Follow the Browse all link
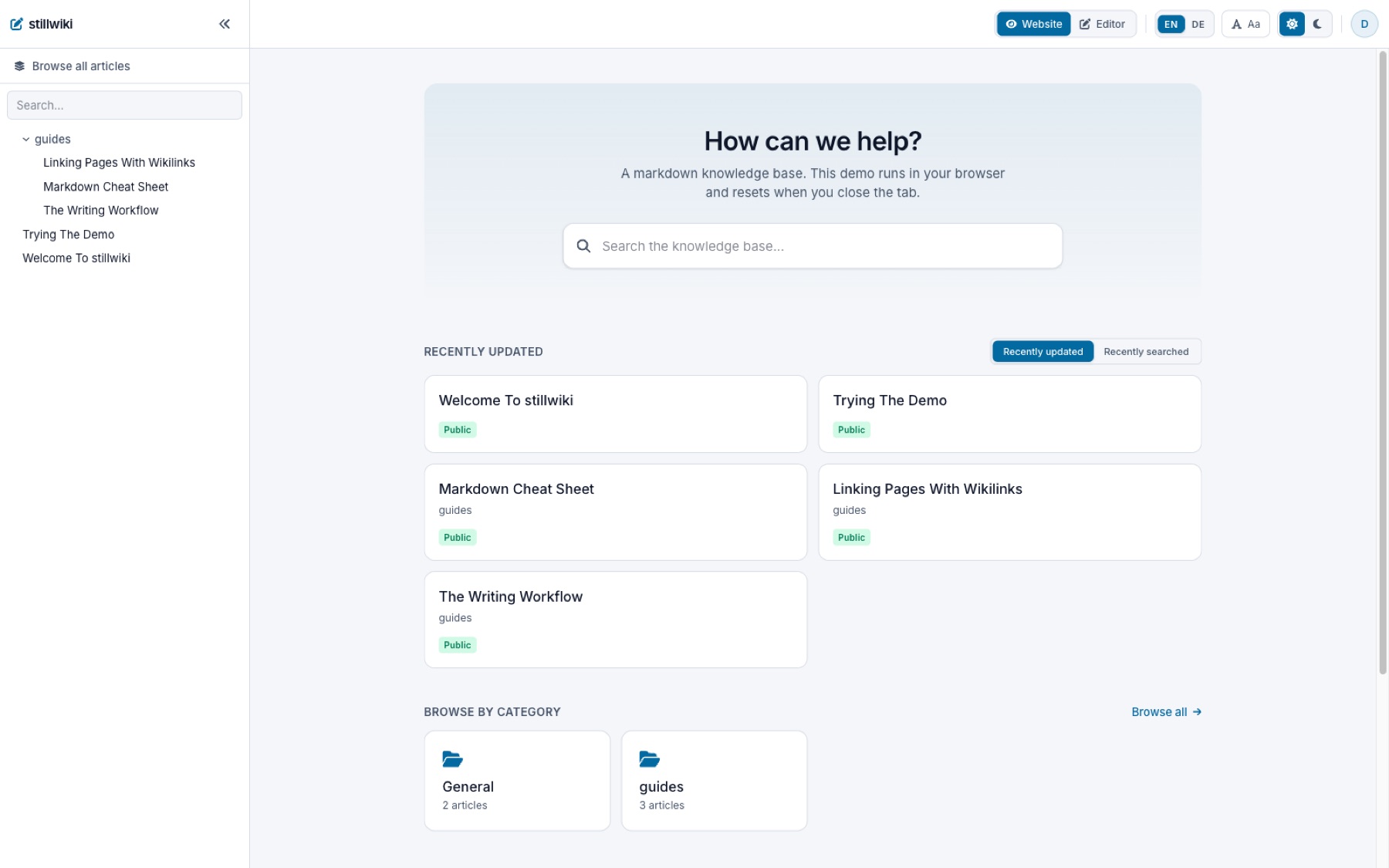1389x868 pixels. click(x=1166, y=712)
